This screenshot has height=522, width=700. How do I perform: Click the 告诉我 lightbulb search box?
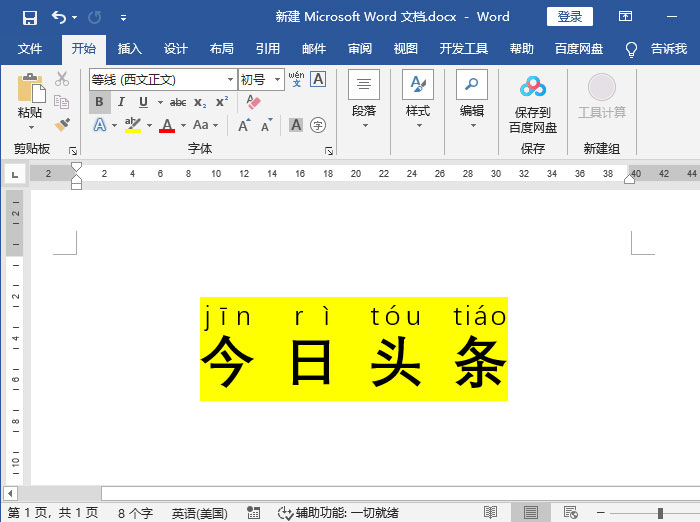[x=656, y=48]
